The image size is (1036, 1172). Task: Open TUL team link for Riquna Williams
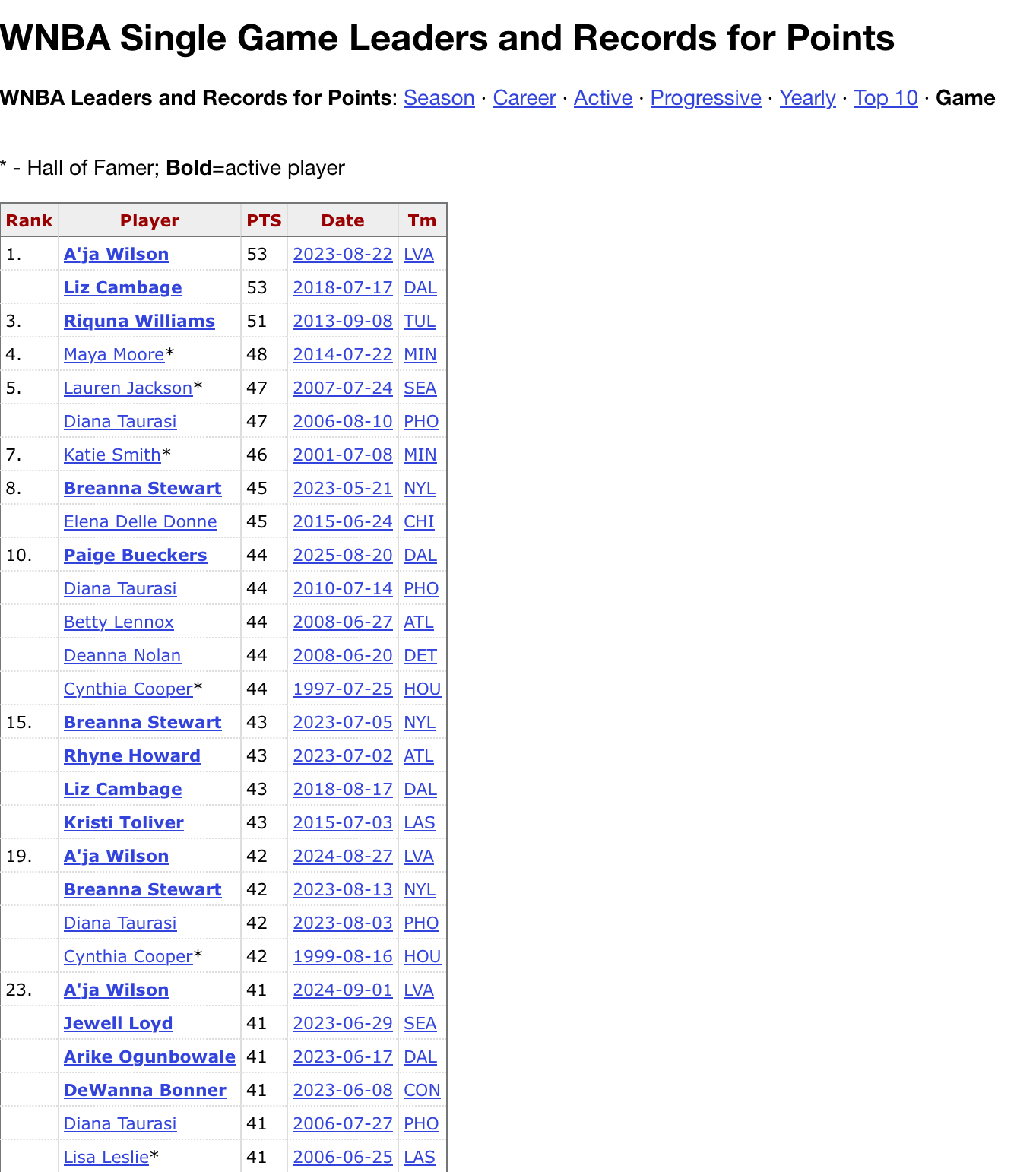(420, 321)
